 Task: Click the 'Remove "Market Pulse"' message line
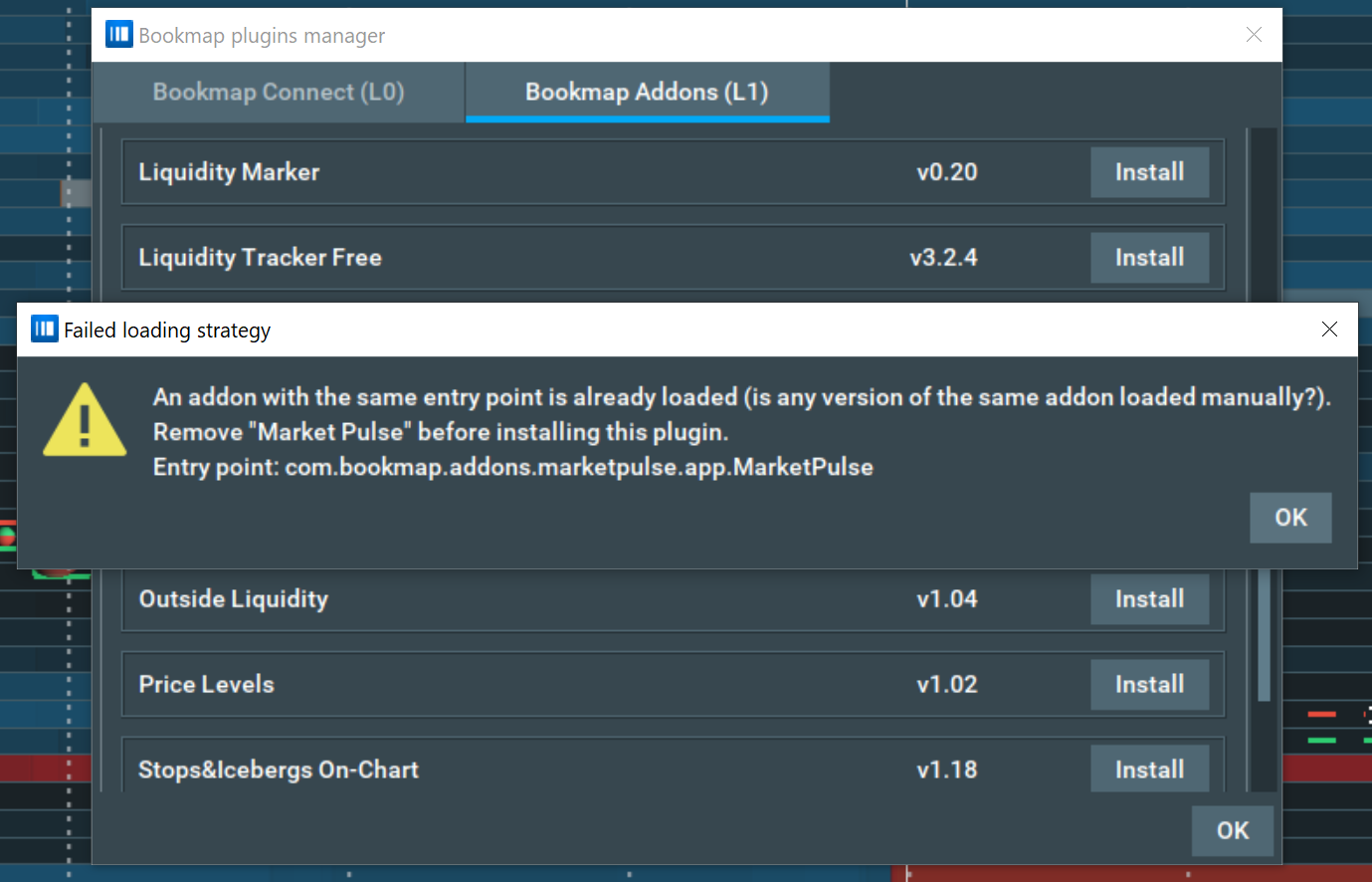(x=440, y=432)
